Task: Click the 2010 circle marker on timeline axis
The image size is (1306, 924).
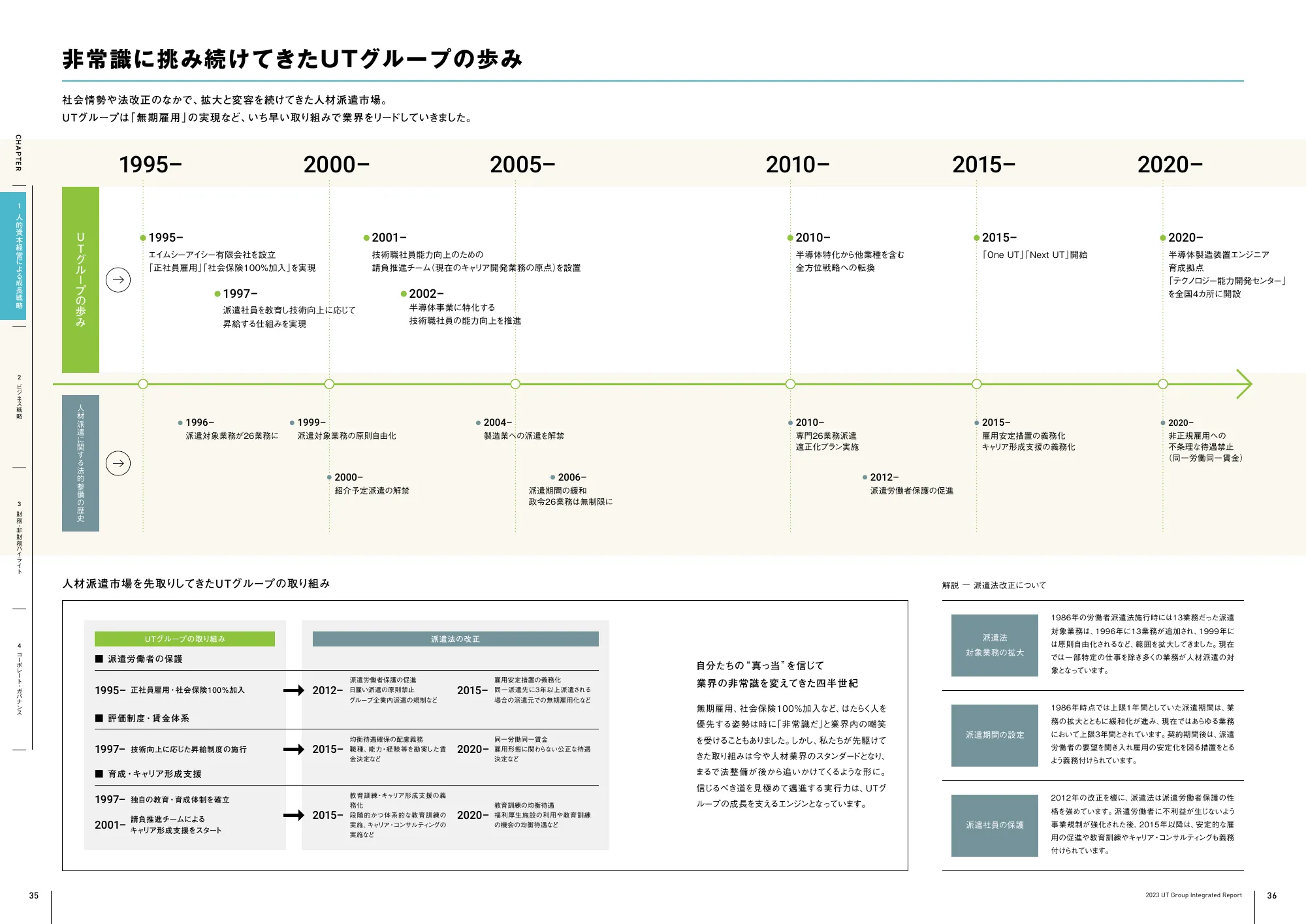Action: [x=790, y=384]
